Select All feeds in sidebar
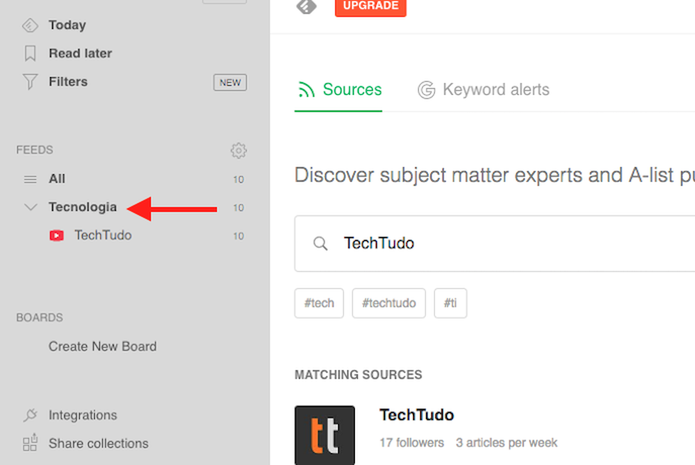 point(57,179)
